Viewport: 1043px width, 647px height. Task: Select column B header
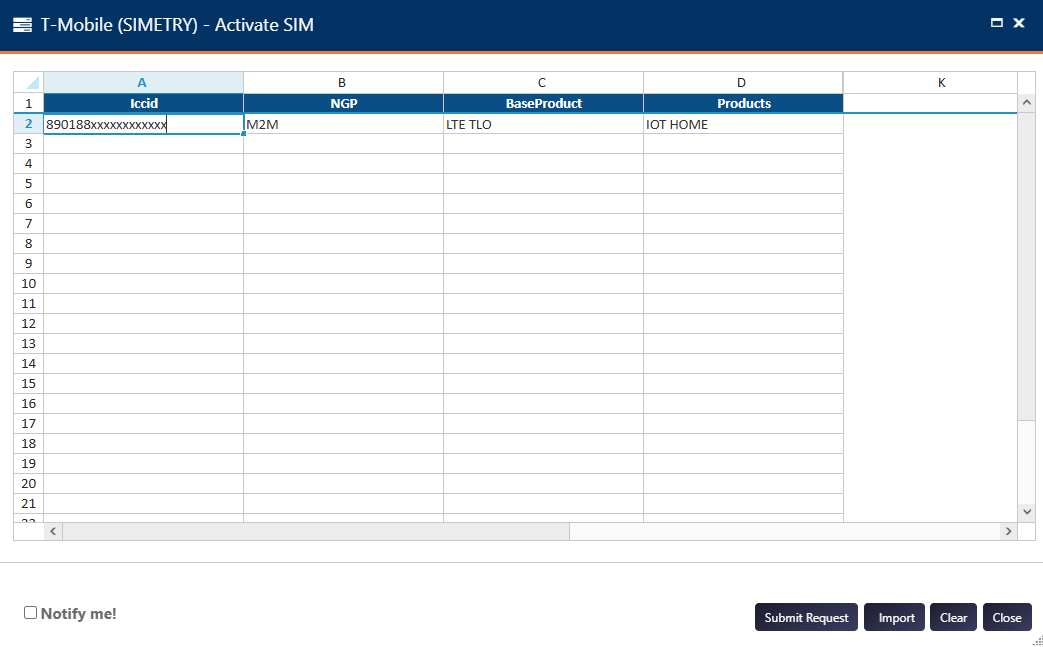tap(343, 82)
